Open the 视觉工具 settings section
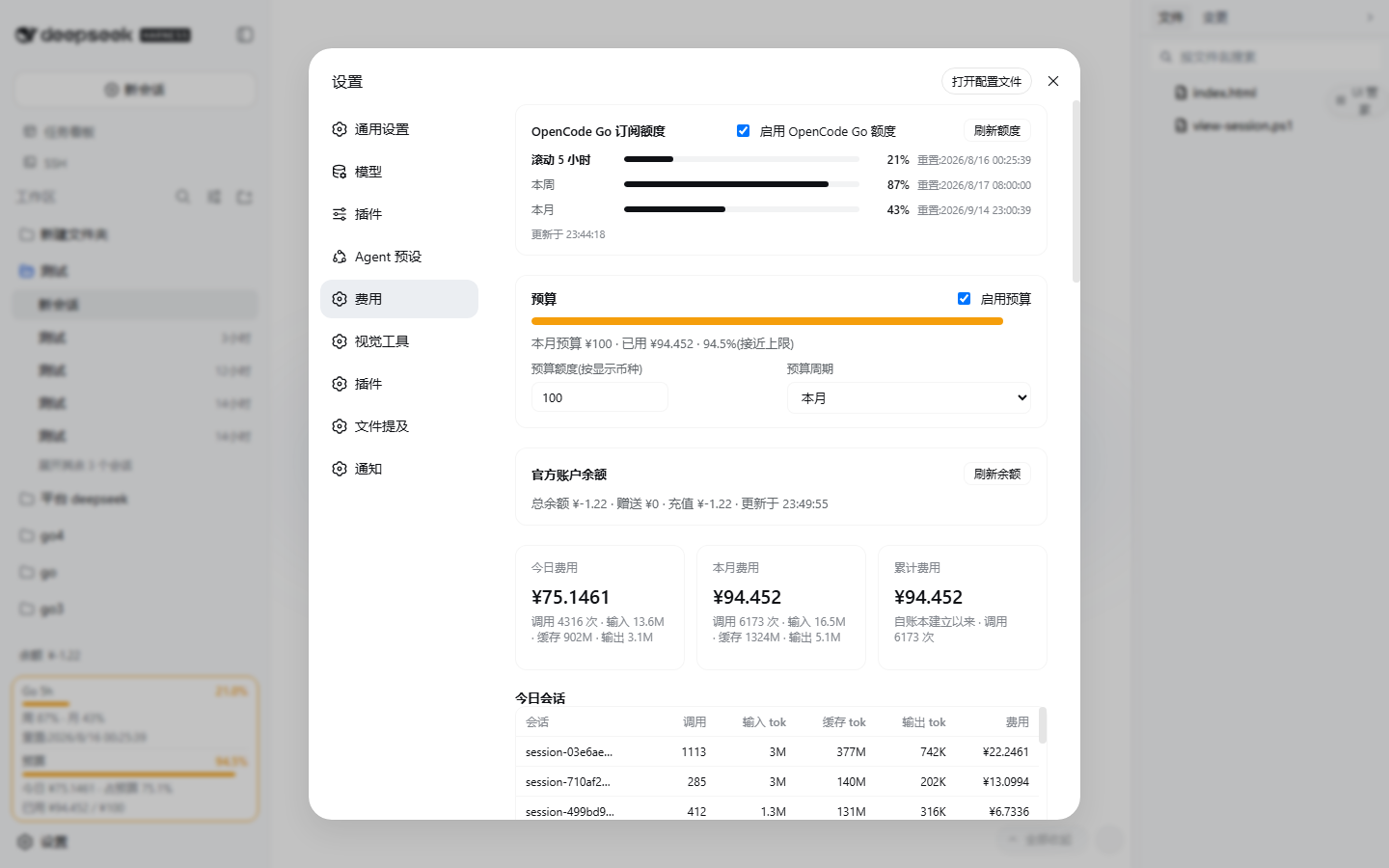The width and height of the screenshot is (1389, 868). pyautogui.click(x=399, y=341)
